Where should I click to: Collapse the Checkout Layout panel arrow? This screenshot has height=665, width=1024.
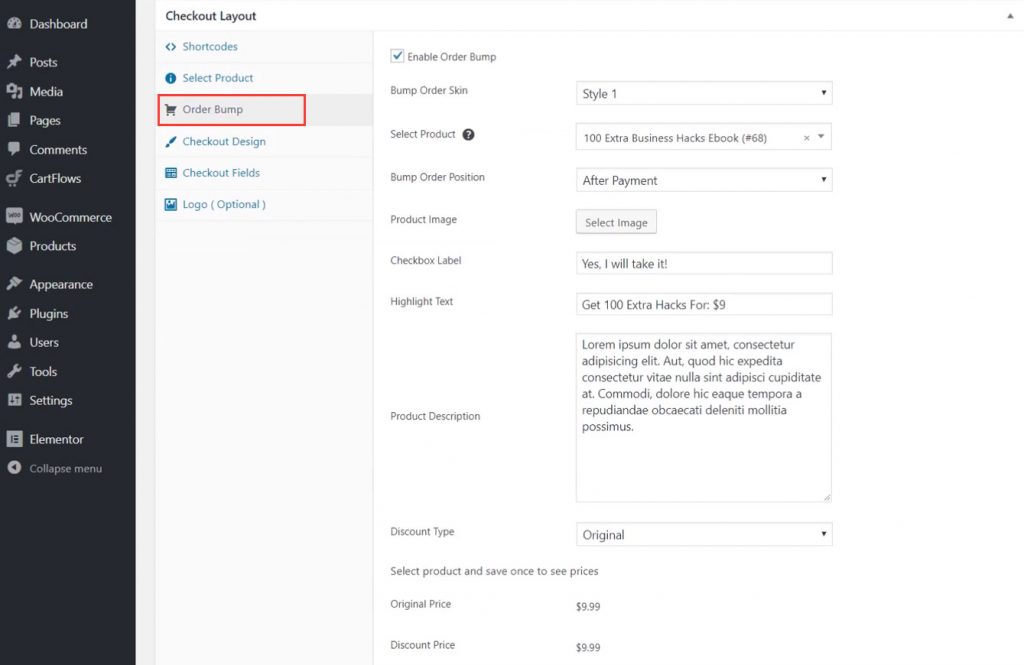[1008, 15]
